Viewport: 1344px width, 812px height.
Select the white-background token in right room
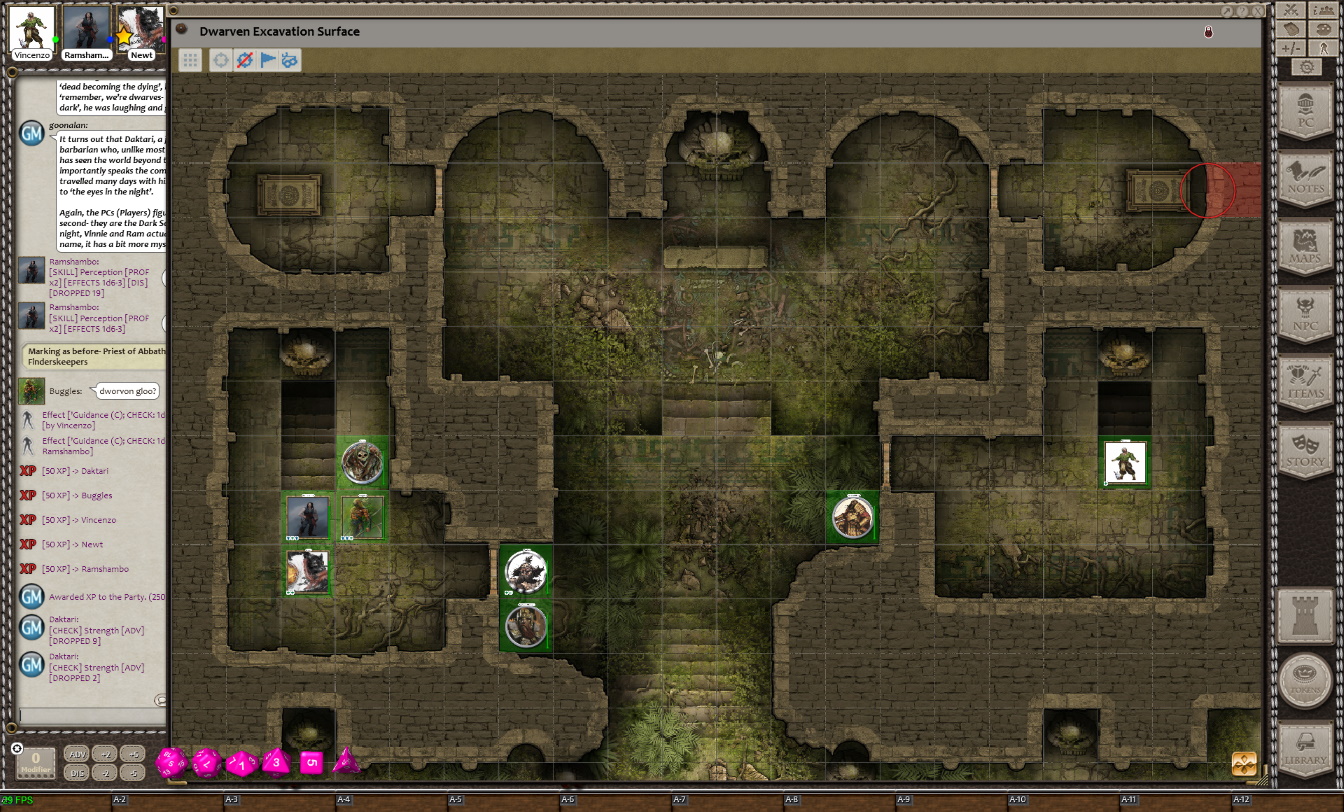(1125, 463)
